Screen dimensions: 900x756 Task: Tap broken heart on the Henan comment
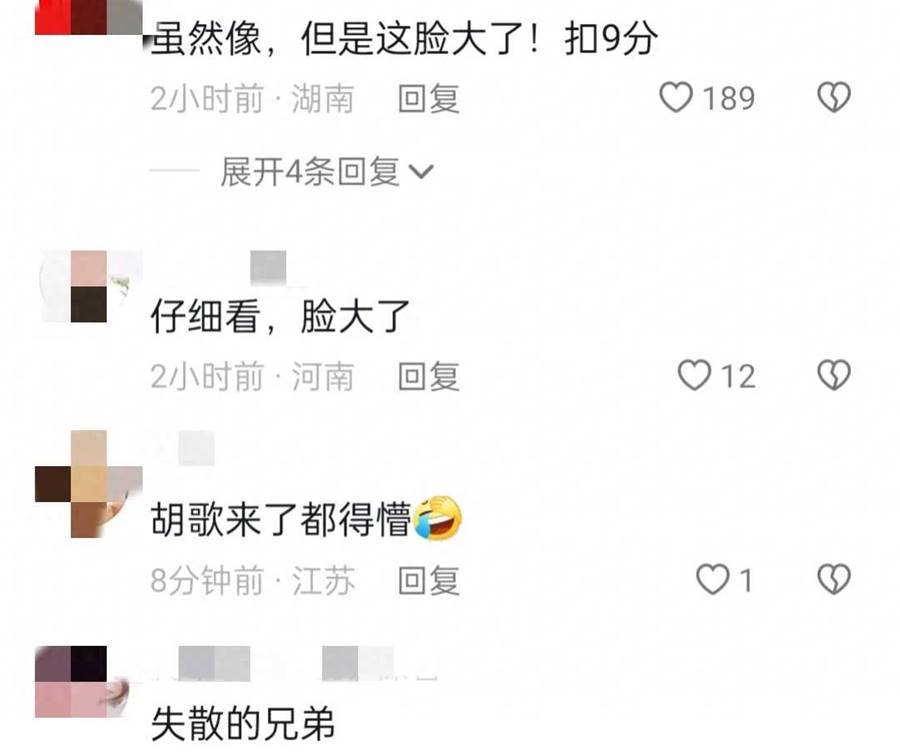tap(834, 375)
